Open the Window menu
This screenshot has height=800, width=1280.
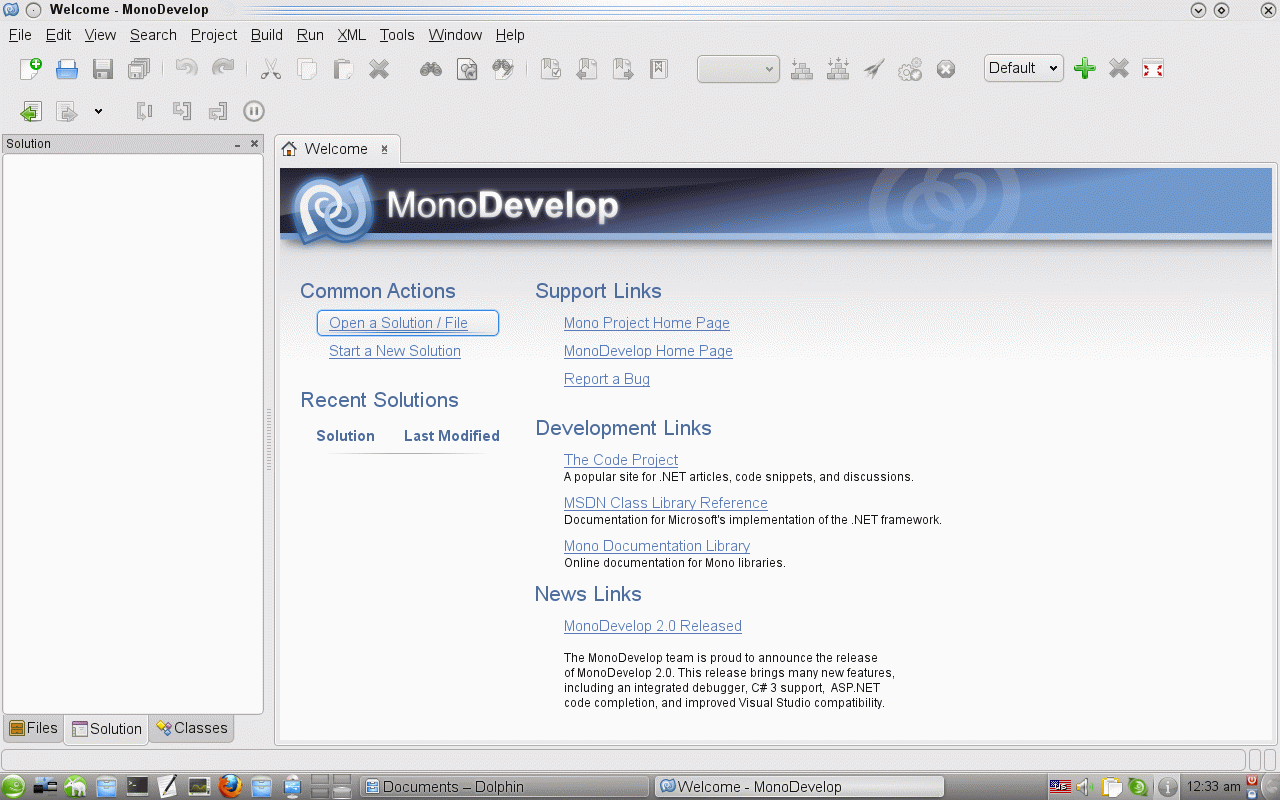[455, 35]
